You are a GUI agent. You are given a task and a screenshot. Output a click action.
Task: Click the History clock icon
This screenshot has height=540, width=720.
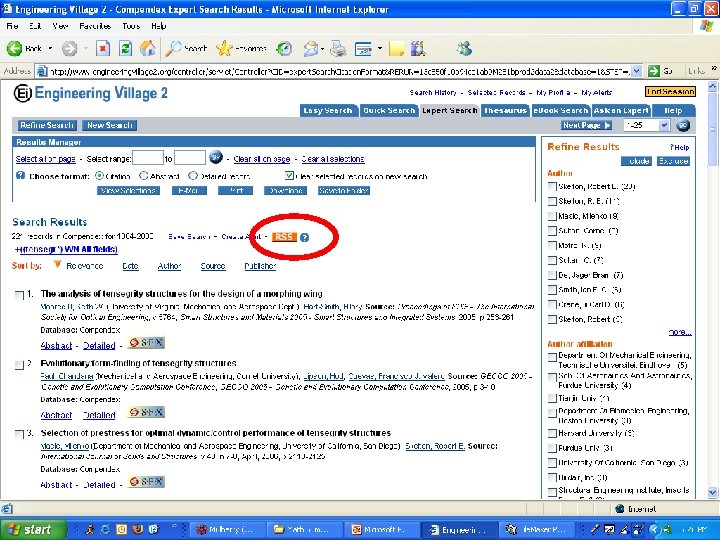[285, 48]
